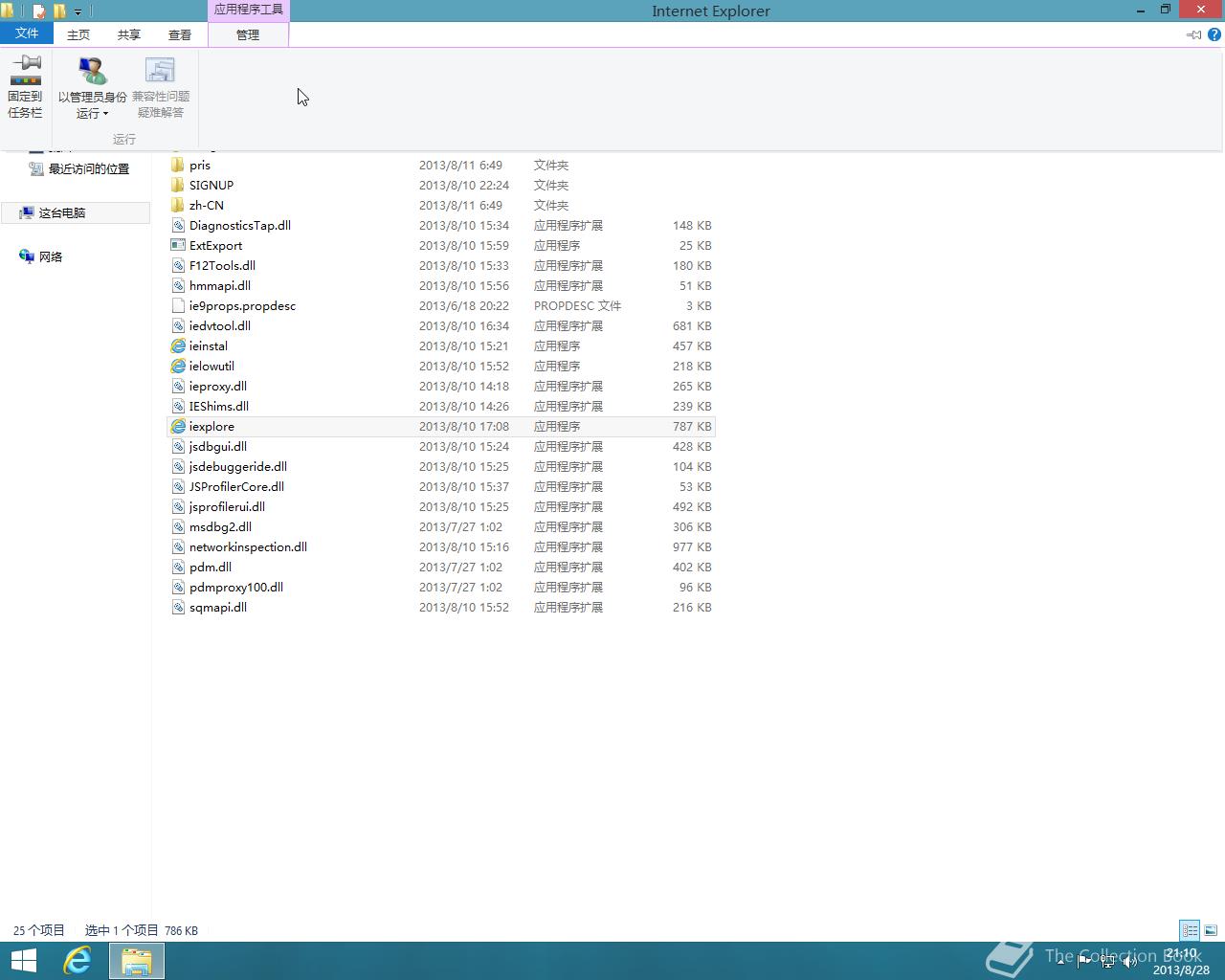The image size is (1225, 980).
Task: Open Customize Quick Access Toolbar dropdown
Action: (78, 12)
